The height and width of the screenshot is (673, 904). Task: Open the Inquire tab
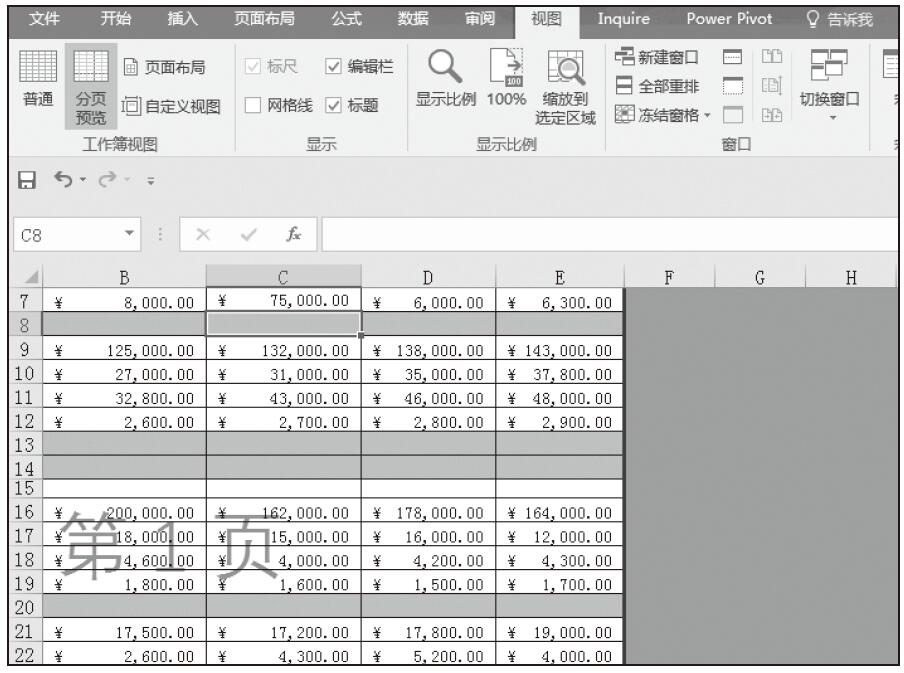tap(624, 19)
